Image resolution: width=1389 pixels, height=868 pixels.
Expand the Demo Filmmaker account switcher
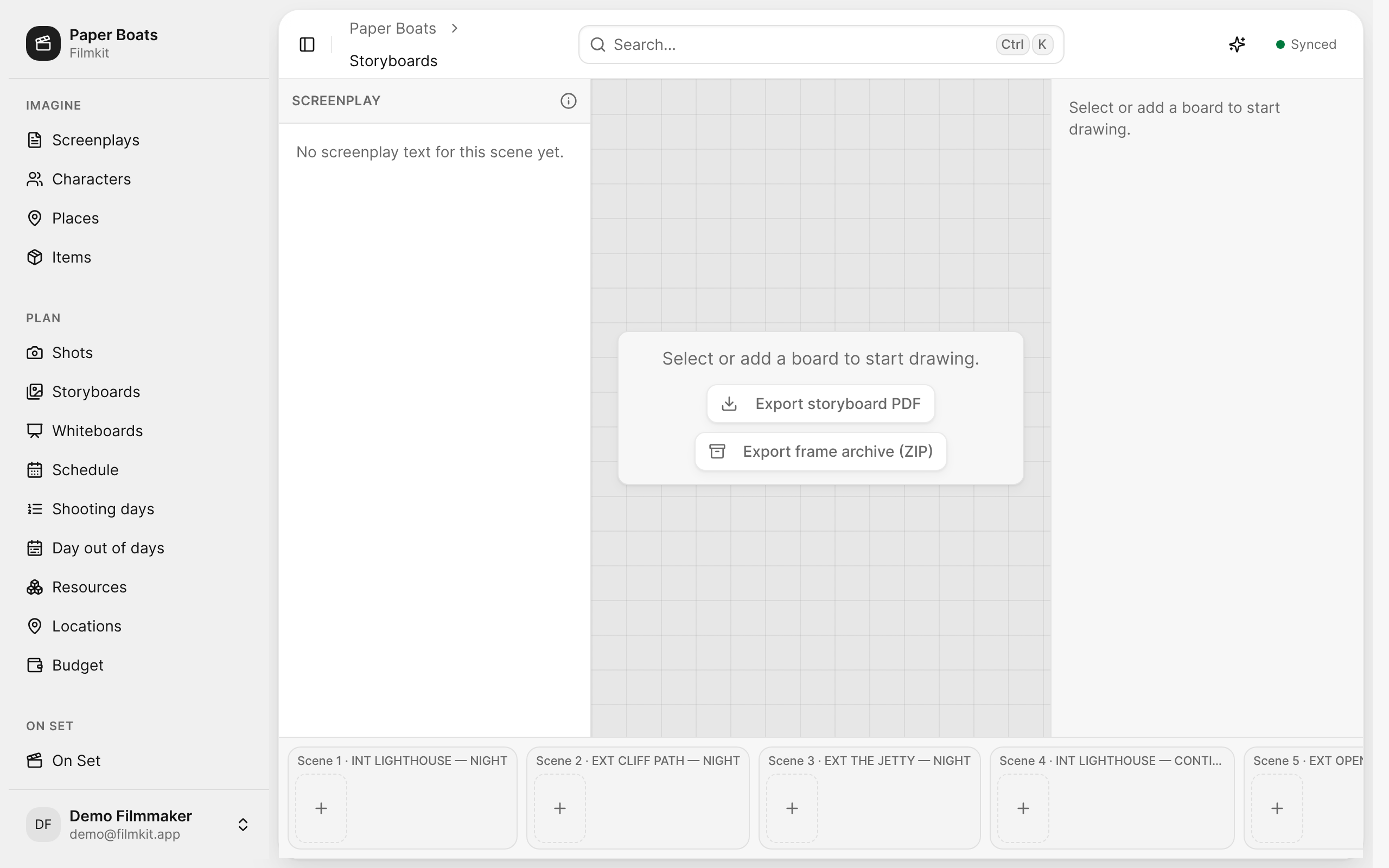243,825
